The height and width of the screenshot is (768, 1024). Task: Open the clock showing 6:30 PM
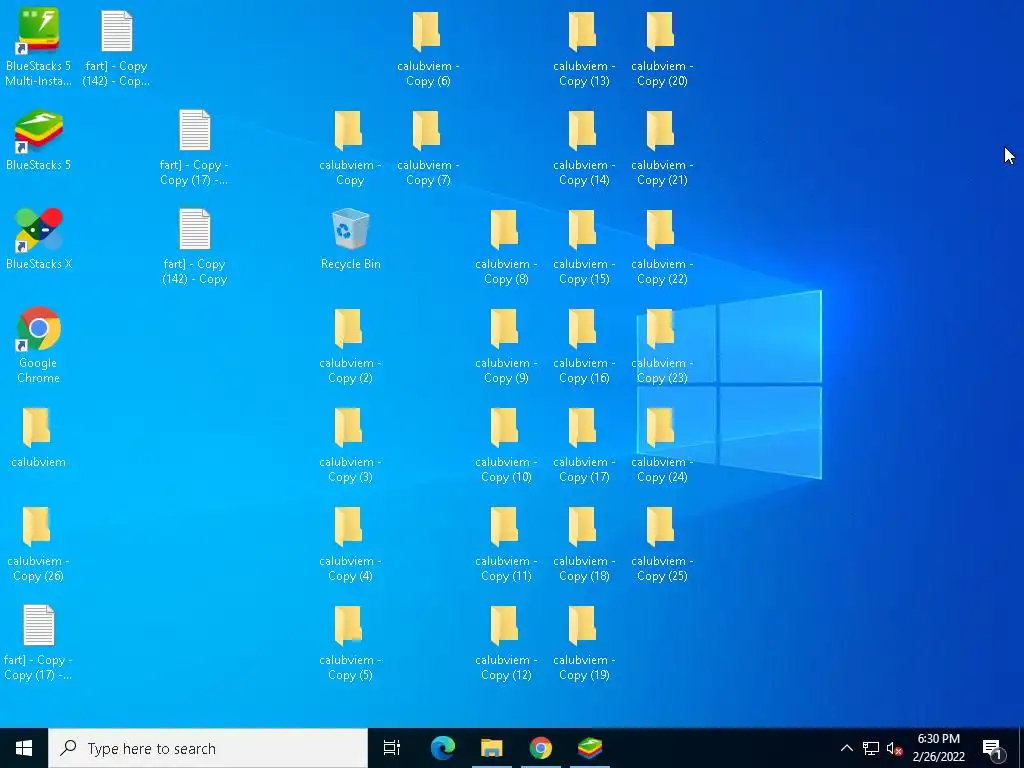938,748
